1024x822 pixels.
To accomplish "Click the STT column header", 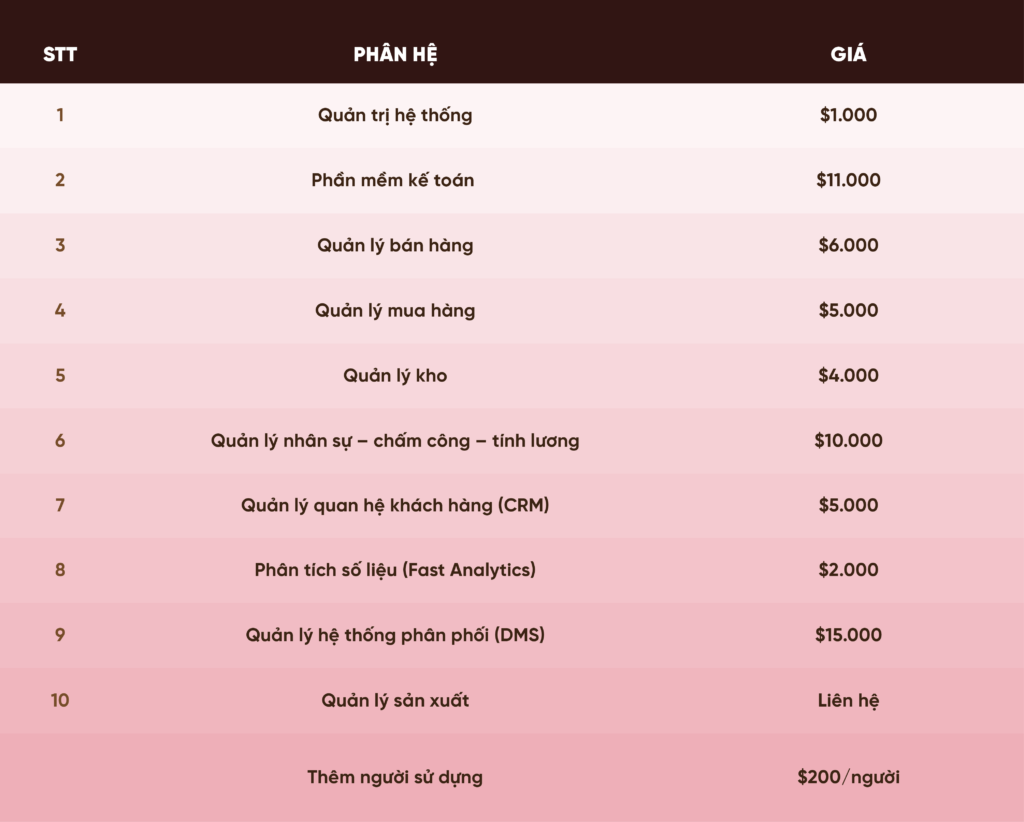I will point(60,54).
